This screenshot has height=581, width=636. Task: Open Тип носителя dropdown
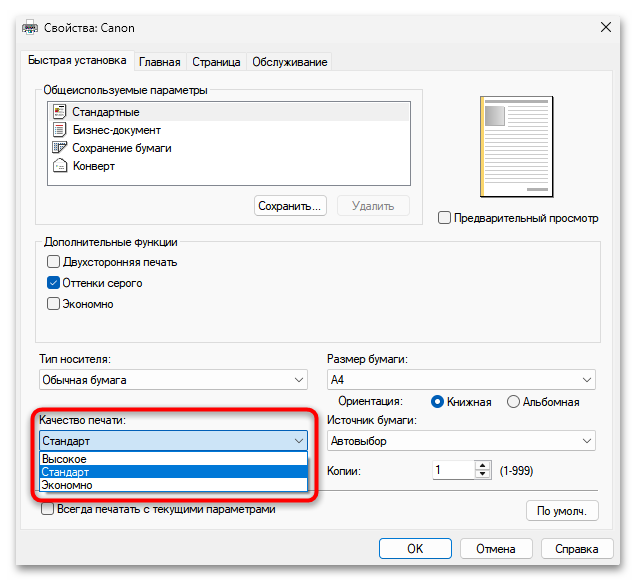(173, 380)
